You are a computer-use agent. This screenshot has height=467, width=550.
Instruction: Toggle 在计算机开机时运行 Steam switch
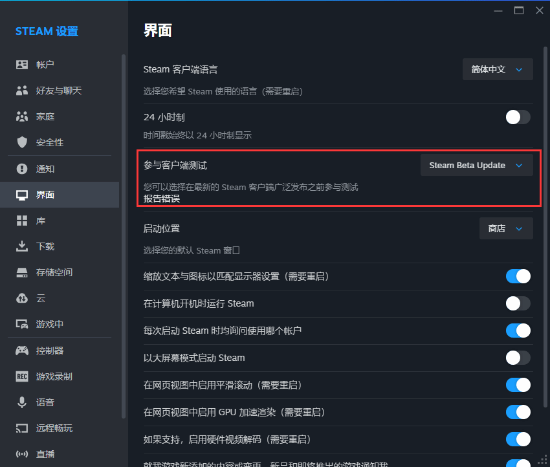518,303
